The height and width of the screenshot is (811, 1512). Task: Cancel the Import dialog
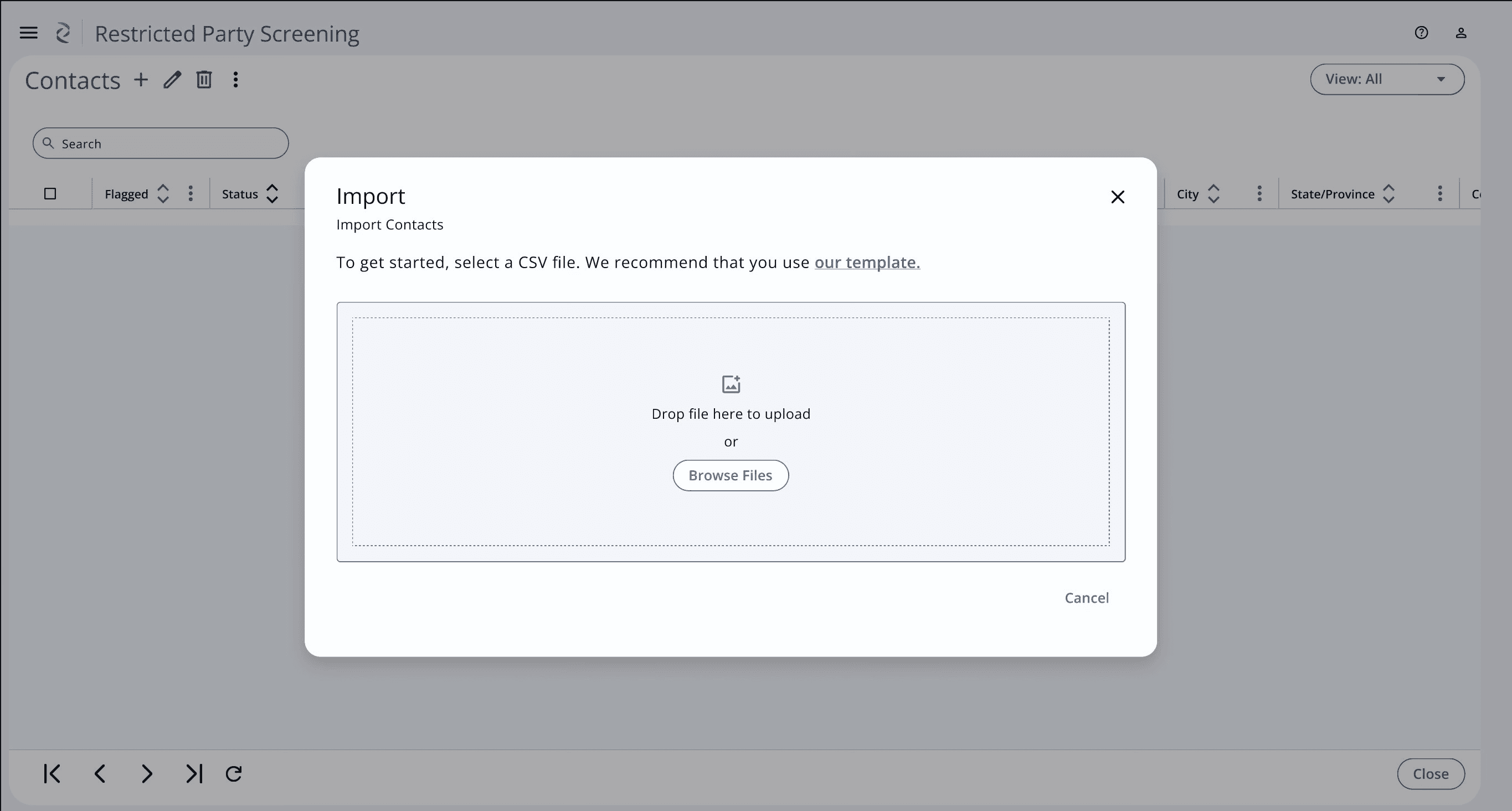(1087, 598)
